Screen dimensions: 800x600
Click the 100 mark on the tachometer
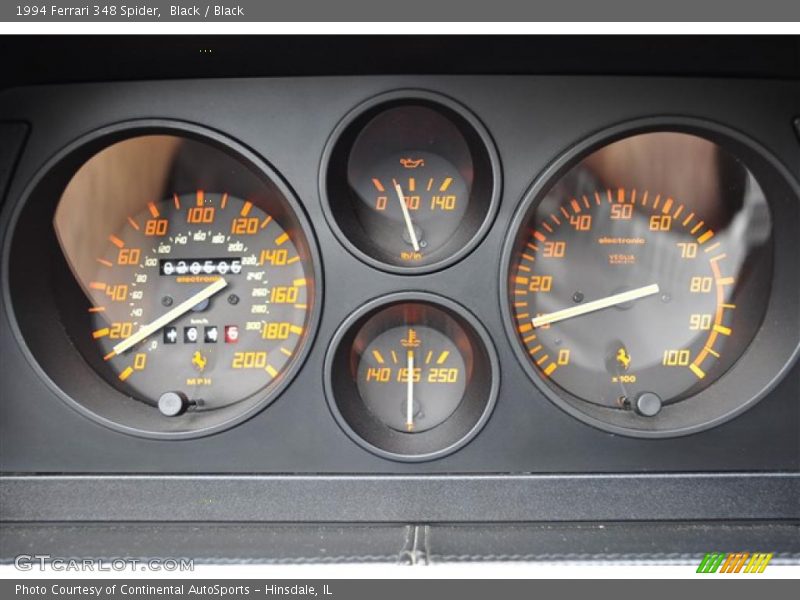675,358
